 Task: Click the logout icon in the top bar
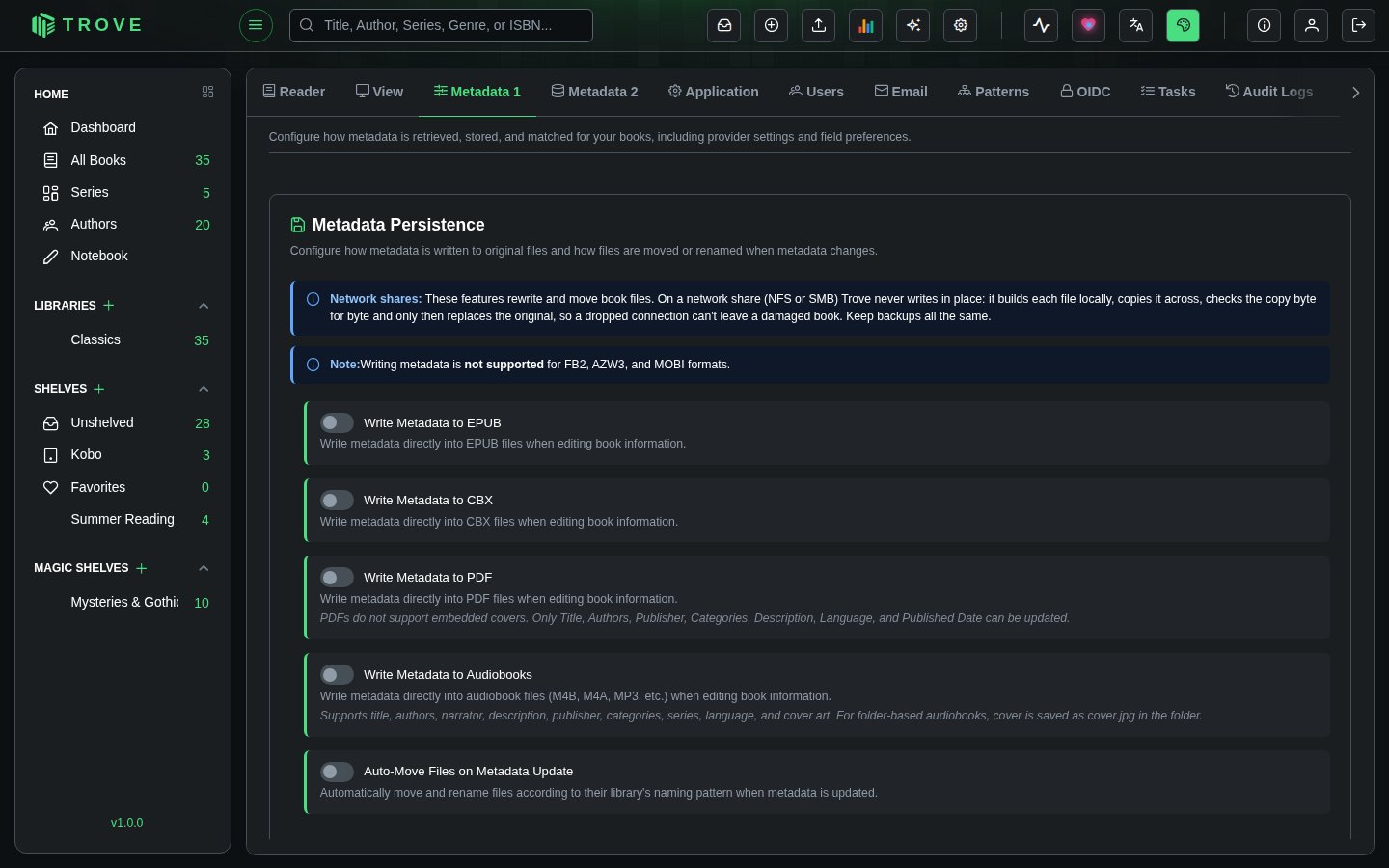(x=1359, y=25)
